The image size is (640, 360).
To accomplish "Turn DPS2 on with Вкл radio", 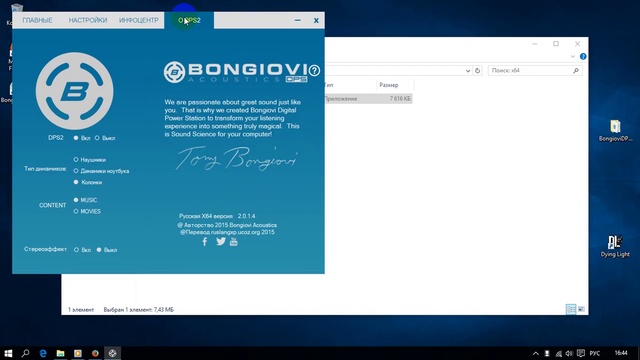I will click(x=76, y=138).
